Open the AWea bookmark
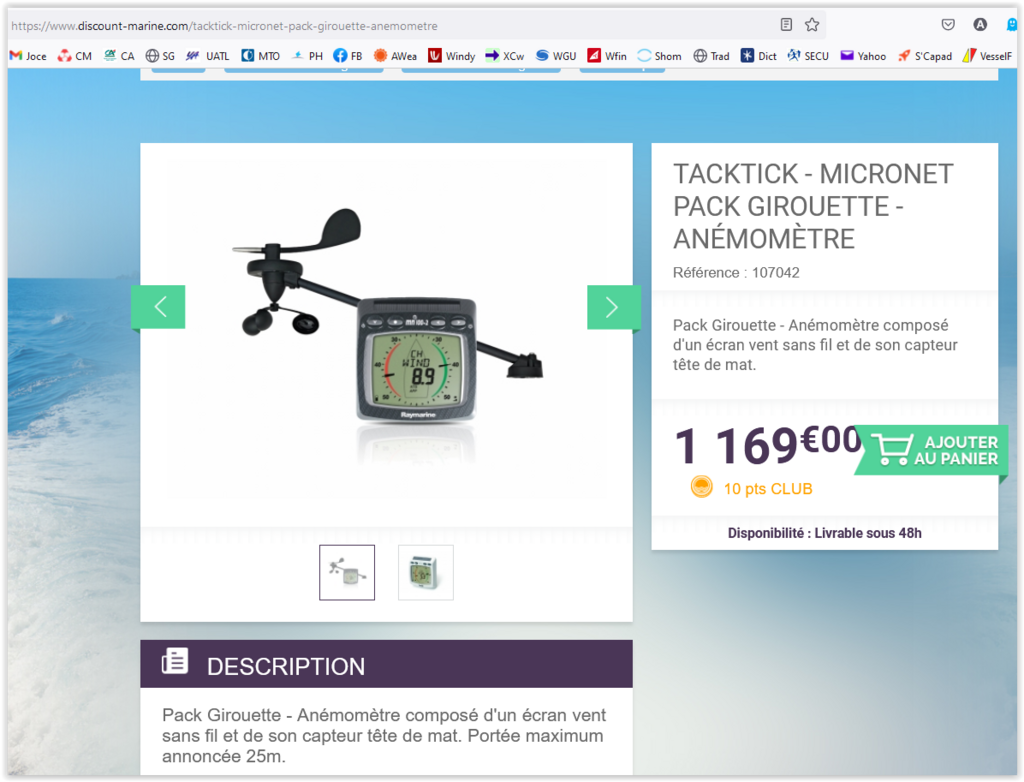1024x782 pixels. point(395,56)
